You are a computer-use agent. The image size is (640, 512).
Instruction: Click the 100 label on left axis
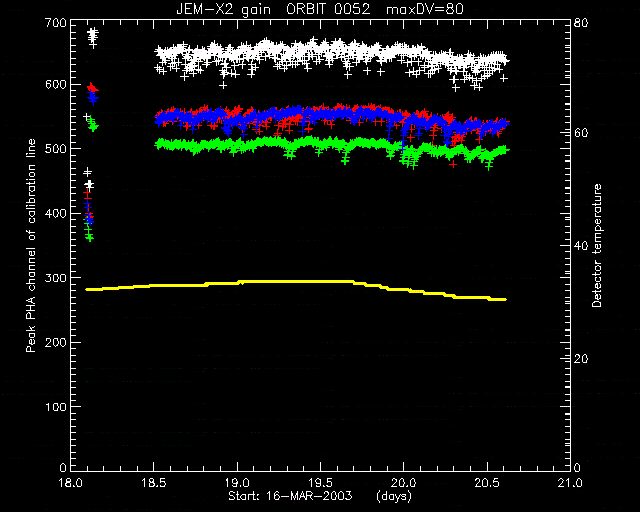(x=56, y=406)
